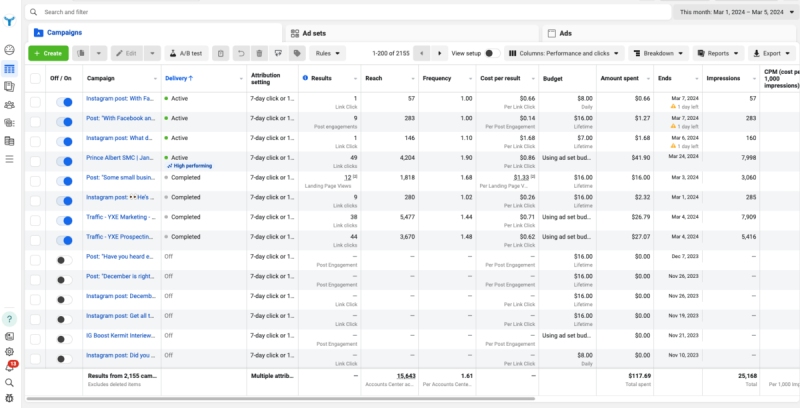This screenshot has height=408, width=800.
Task: Open the Settings gear icon in sidebar
Action: pos(9,351)
